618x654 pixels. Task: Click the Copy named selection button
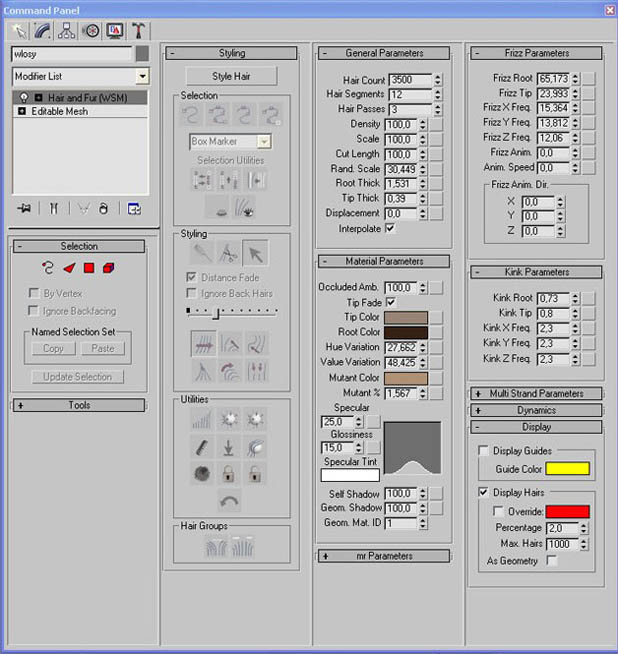coord(53,348)
